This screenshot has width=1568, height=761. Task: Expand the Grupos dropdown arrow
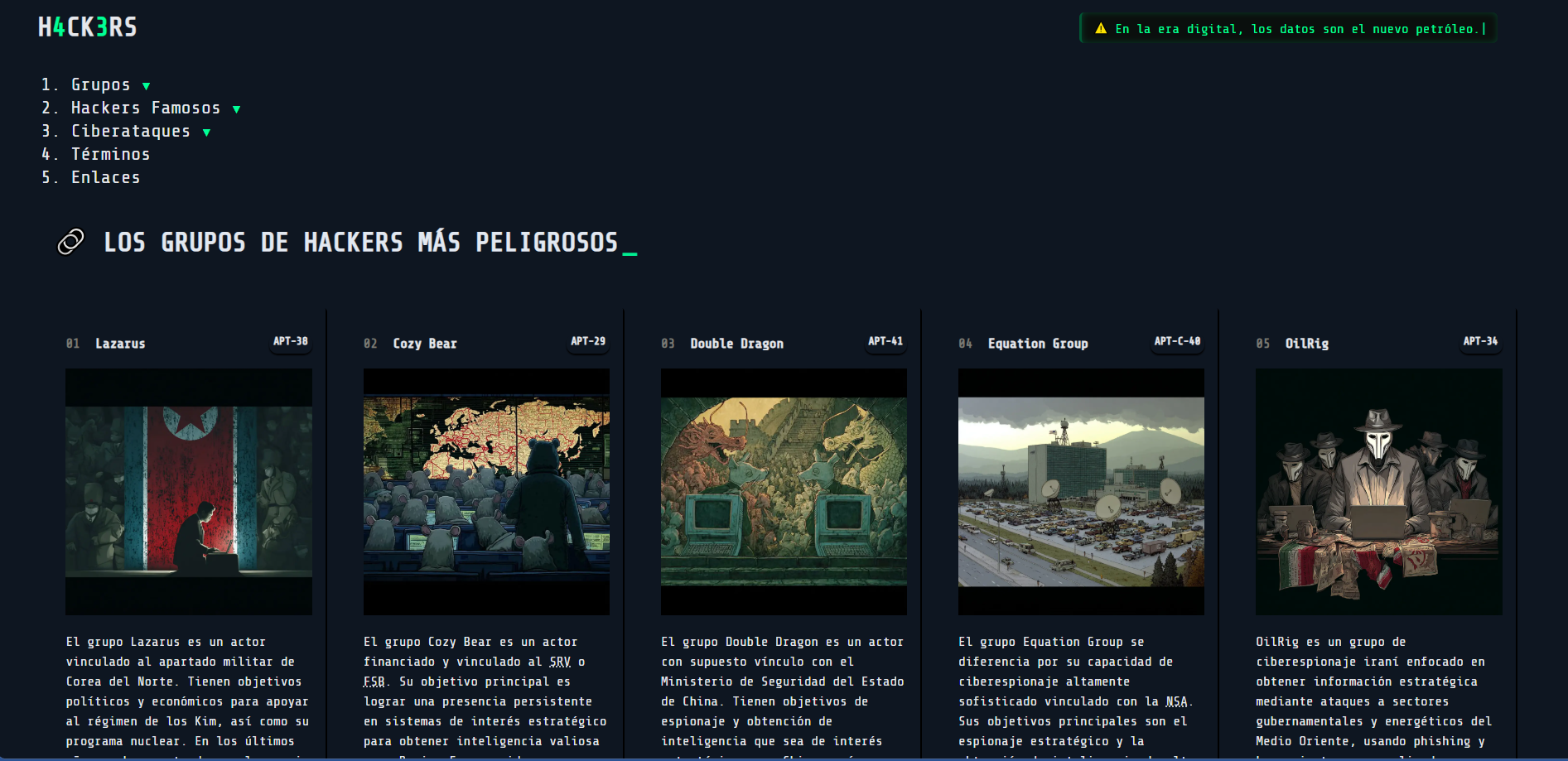click(x=147, y=86)
